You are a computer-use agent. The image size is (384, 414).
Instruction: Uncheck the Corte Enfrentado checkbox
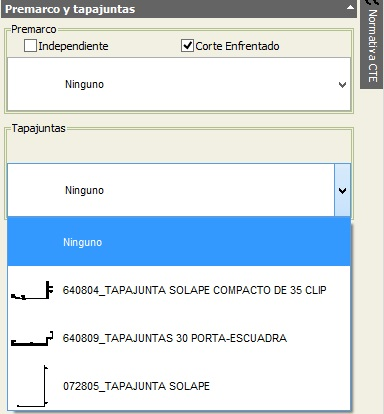point(187,46)
